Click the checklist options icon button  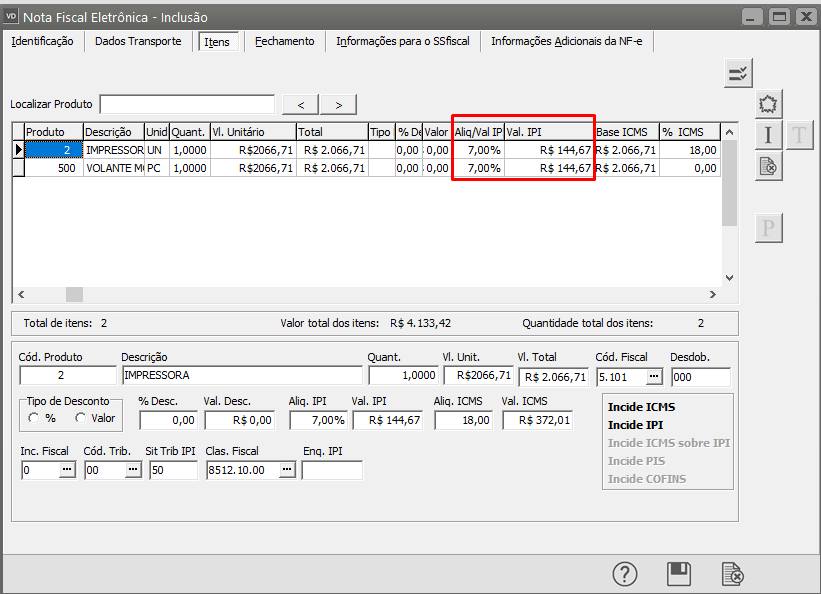(738, 73)
